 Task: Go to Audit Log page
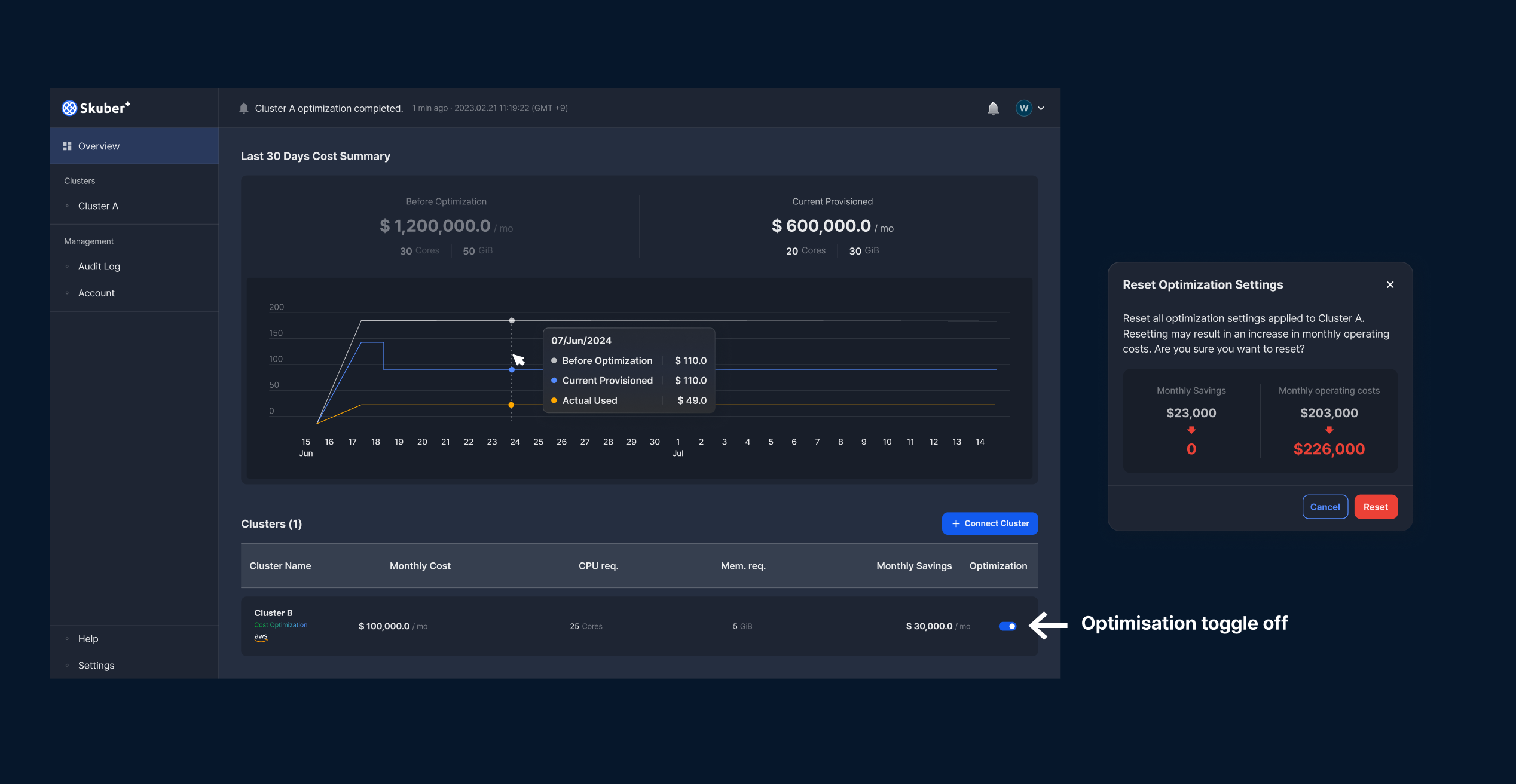coord(99,267)
